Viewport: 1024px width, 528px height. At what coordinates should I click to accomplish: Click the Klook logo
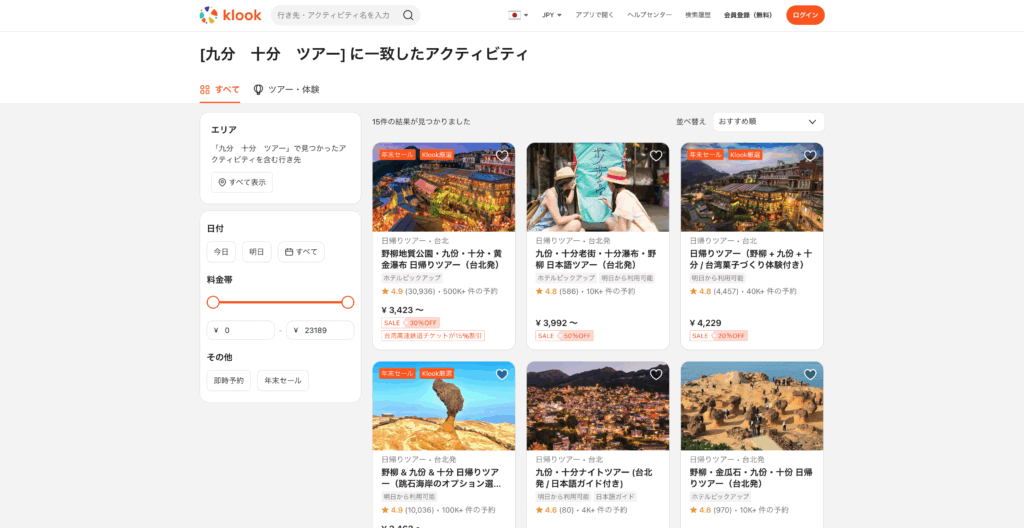point(229,15)
